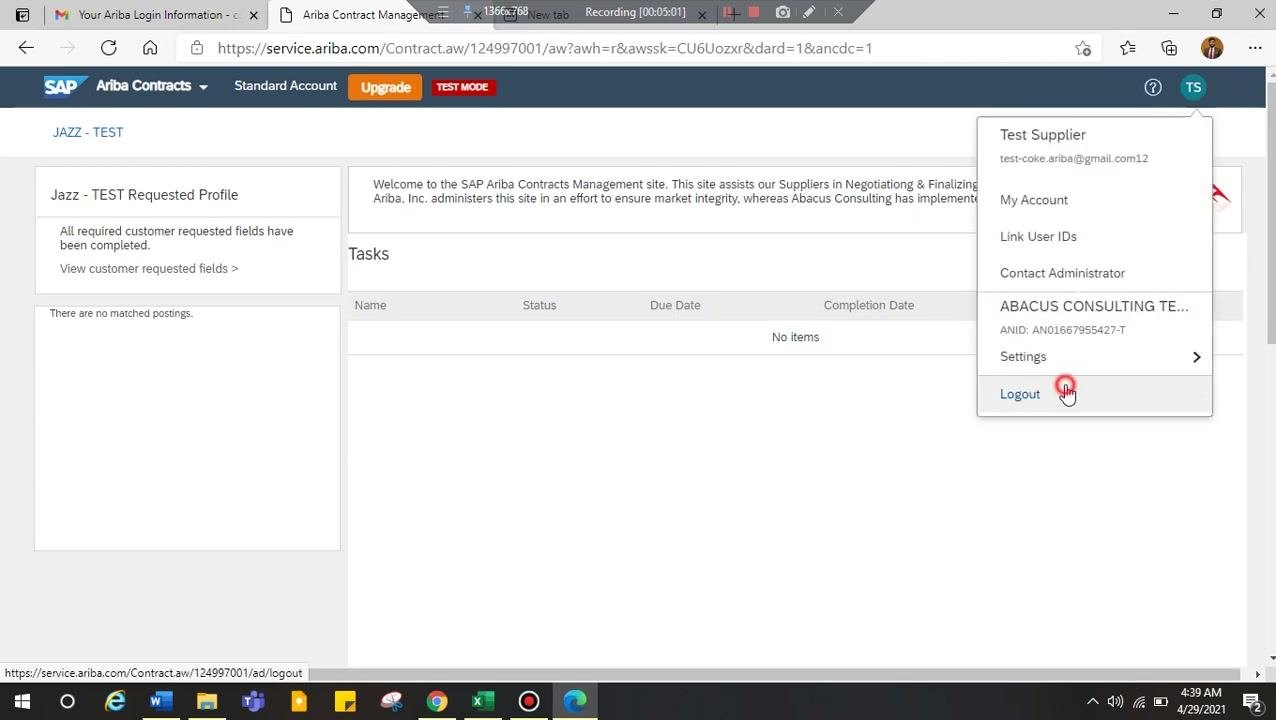Open the volume control
The width and height of the screenshot is (1276, 720).
tap(1115, 701)
